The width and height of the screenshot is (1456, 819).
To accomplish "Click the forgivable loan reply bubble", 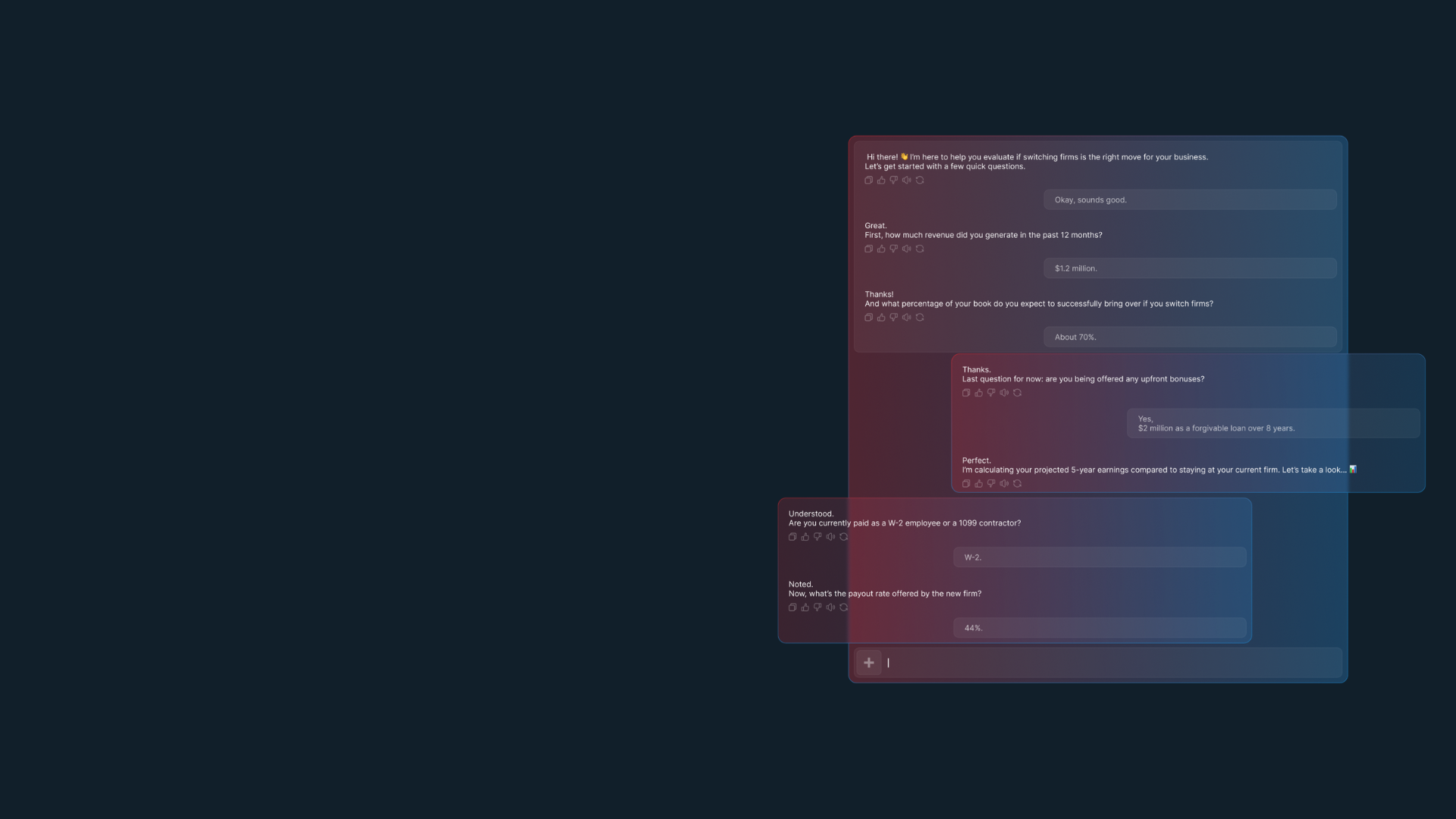I will click(x=1272, y=423).
